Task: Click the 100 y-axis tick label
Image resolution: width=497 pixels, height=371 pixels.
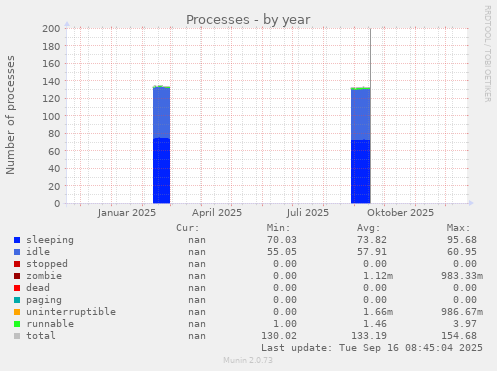Action: [51, 116]
